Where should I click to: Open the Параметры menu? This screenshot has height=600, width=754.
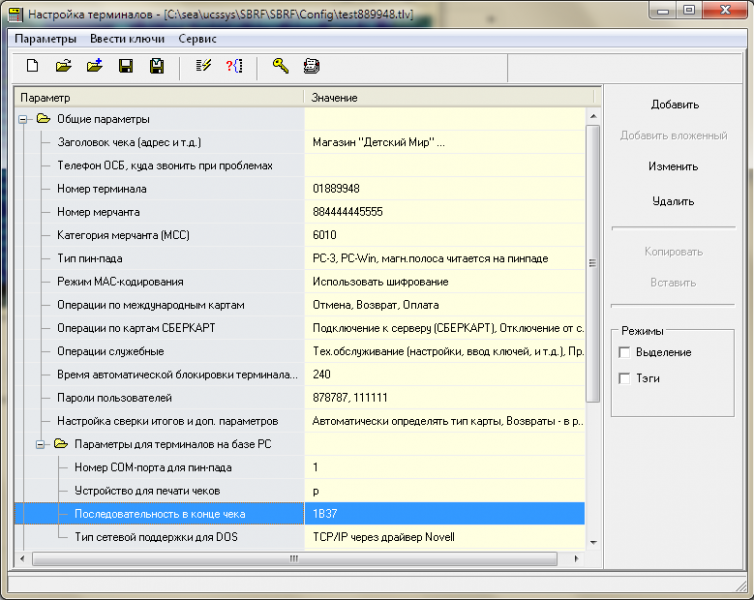coord(45,39)
